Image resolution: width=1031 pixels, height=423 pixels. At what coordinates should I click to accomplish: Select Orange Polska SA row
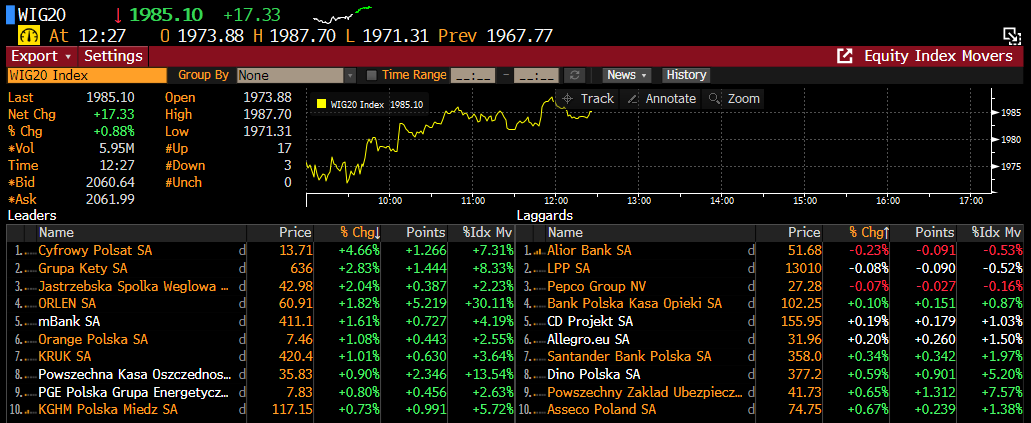260,339
